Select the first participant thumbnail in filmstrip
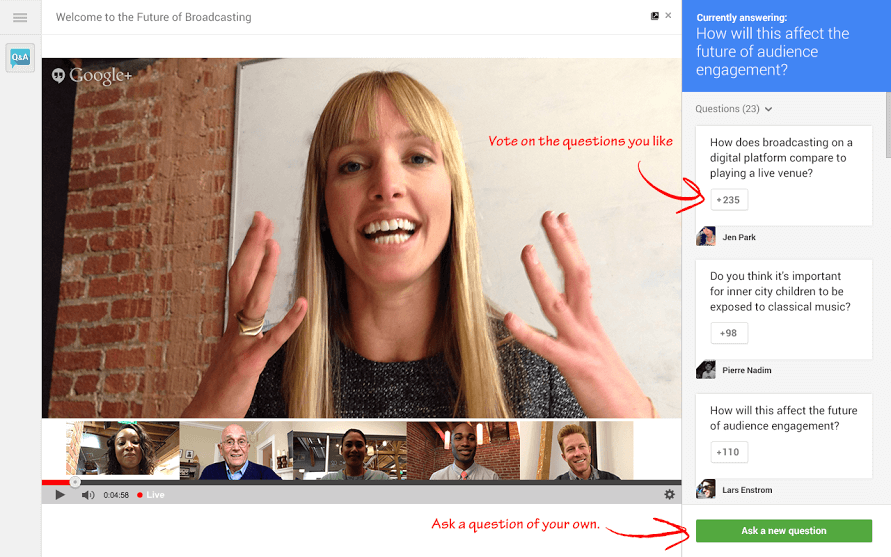The width and height of the screenshot is (891, 557). [123, 450]
